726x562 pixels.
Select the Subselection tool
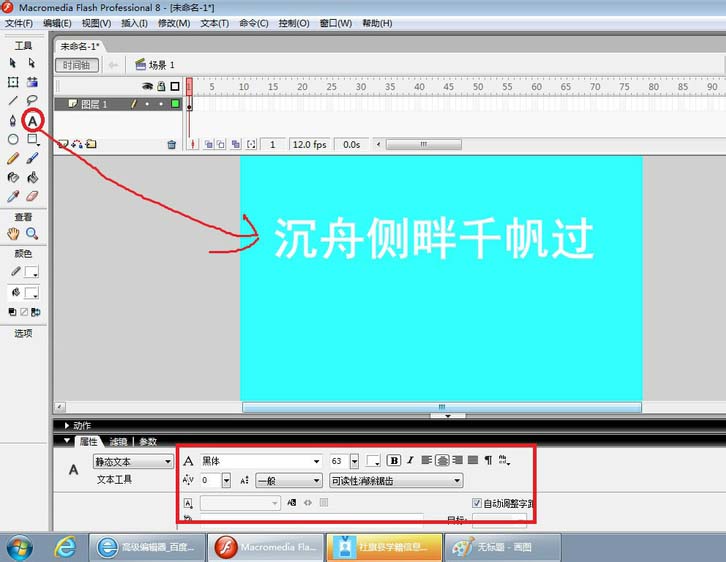[31, 63]
